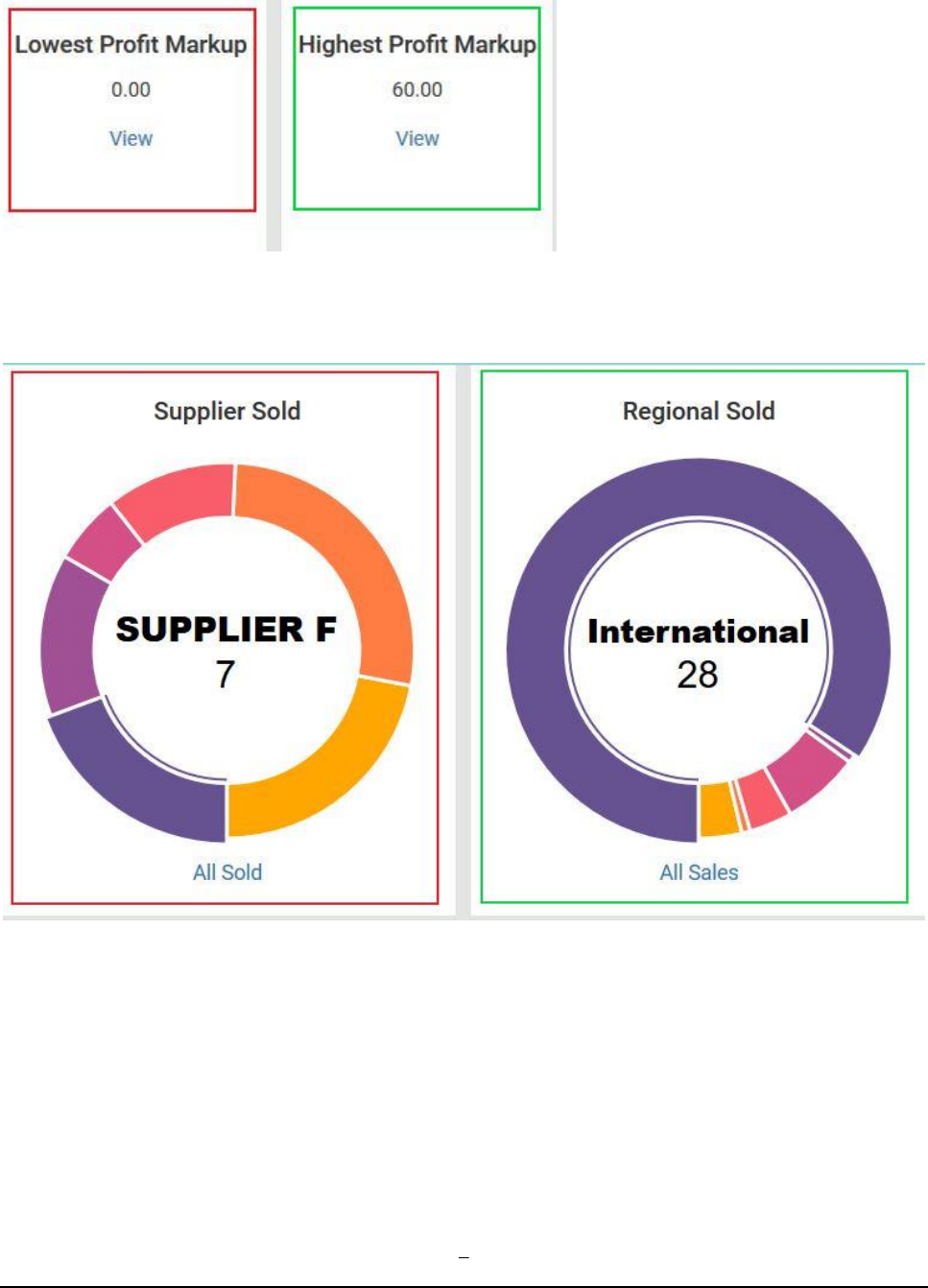
Task: Click the Lowest Profit Markup heading
Action: [x=131, y=44]
